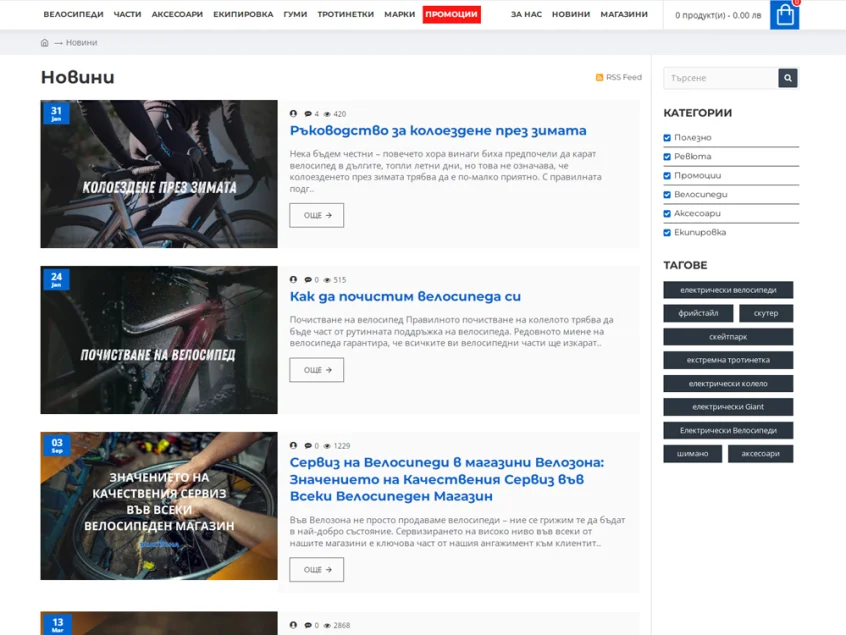The width and height of the screenshot is (846, 635).
Task: Click the RSS Feed icon
Action: tap(599, 77)
